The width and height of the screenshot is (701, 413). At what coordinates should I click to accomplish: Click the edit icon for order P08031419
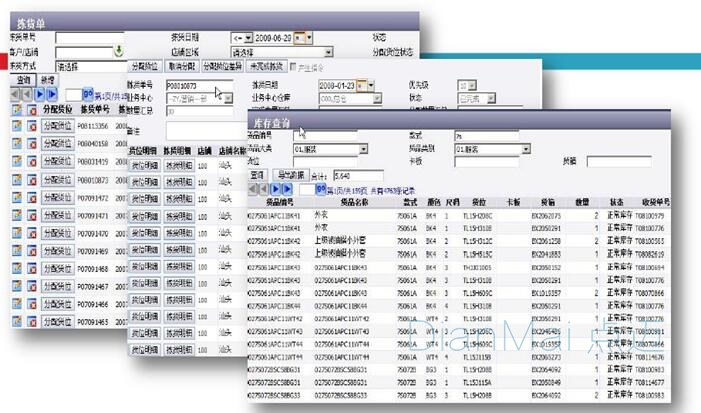17,161
